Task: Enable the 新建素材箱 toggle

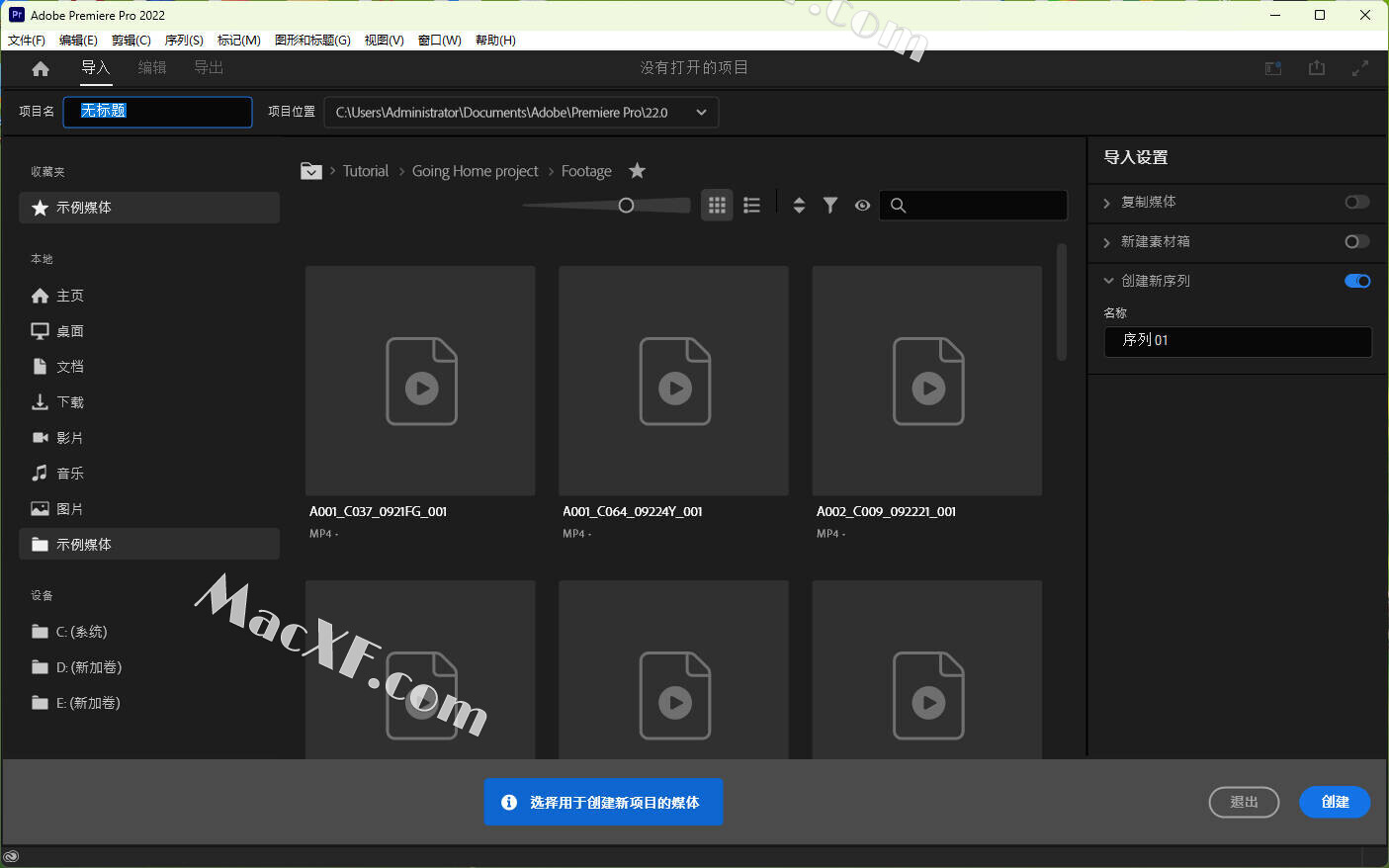Action: coord(1357,241)
